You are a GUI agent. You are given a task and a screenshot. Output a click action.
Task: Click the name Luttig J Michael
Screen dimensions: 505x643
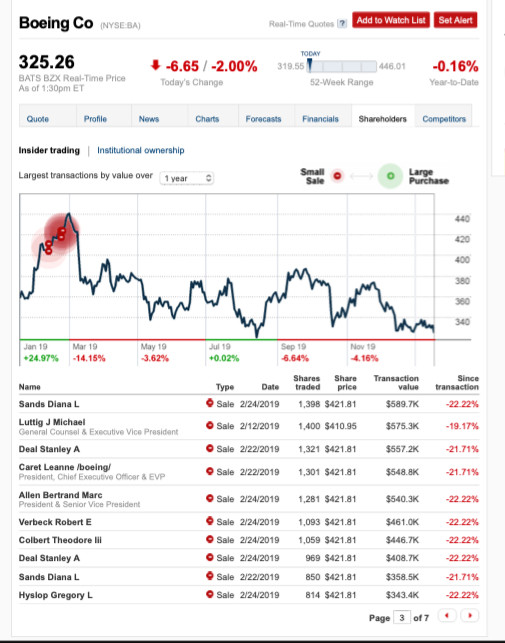(52, 422)
